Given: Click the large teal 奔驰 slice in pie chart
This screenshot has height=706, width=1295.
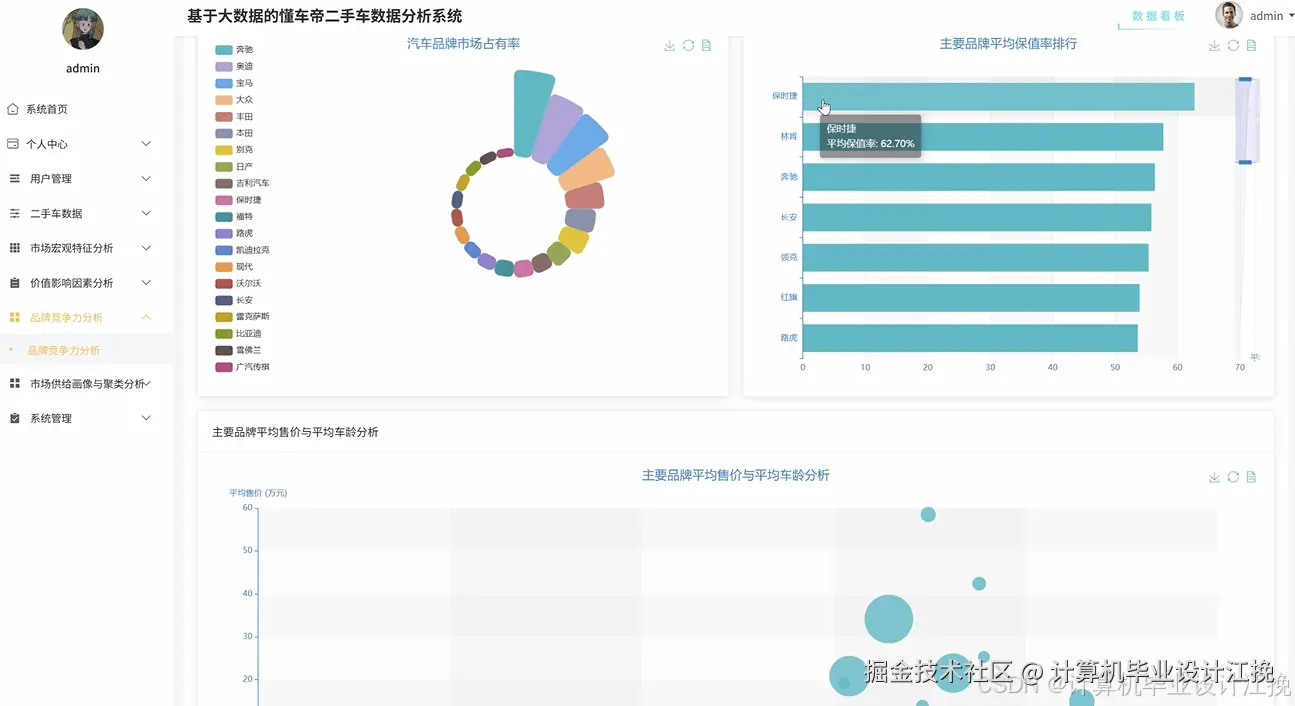Looking at the screenshot, I should point(533,112).
